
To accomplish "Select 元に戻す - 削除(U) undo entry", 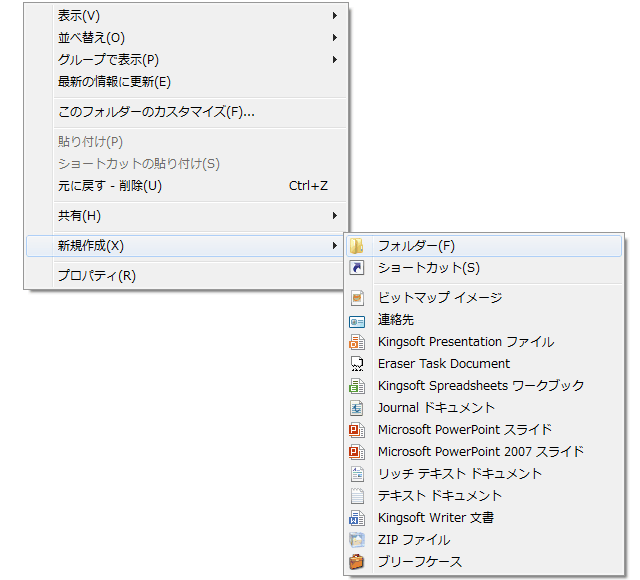I will pyautogui.click(x=110, y=186).
